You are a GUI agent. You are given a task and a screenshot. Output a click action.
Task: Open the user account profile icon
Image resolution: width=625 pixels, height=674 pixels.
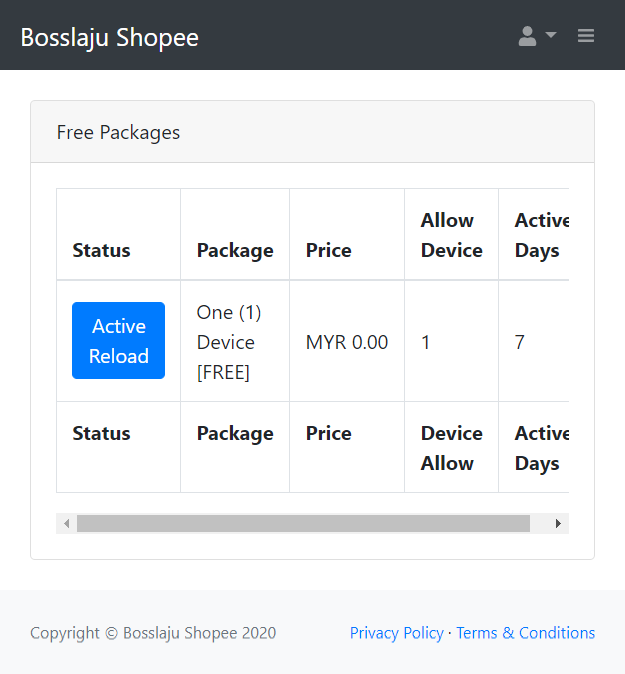tap(527, 36)
